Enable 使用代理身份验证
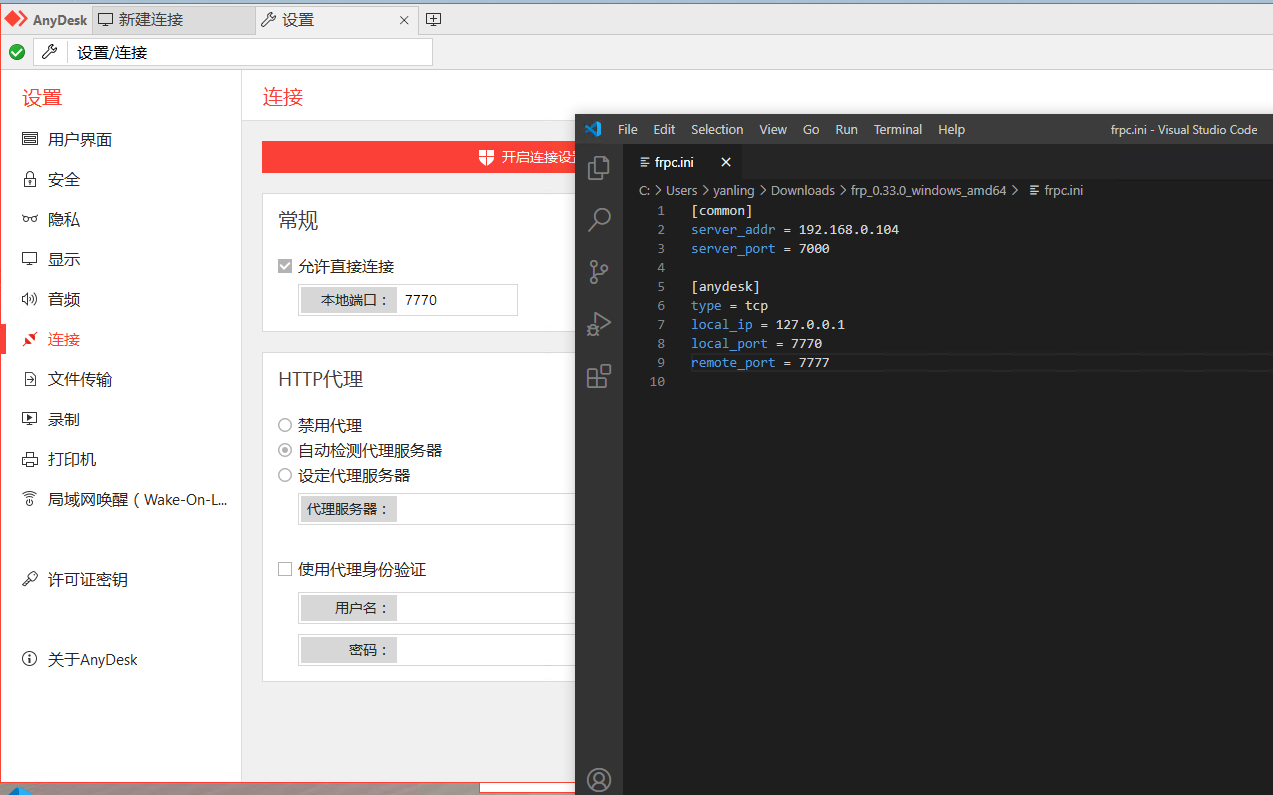This screenshot has width=1273, height=795. pos(285,568)
